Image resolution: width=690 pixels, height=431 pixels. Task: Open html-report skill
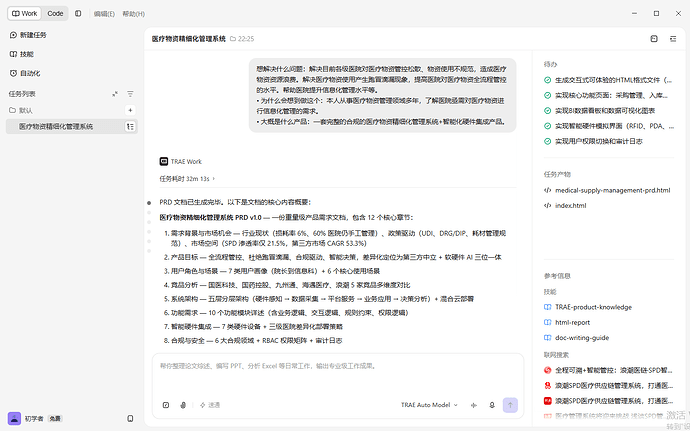pyautogui.click(x=573, y=323)
